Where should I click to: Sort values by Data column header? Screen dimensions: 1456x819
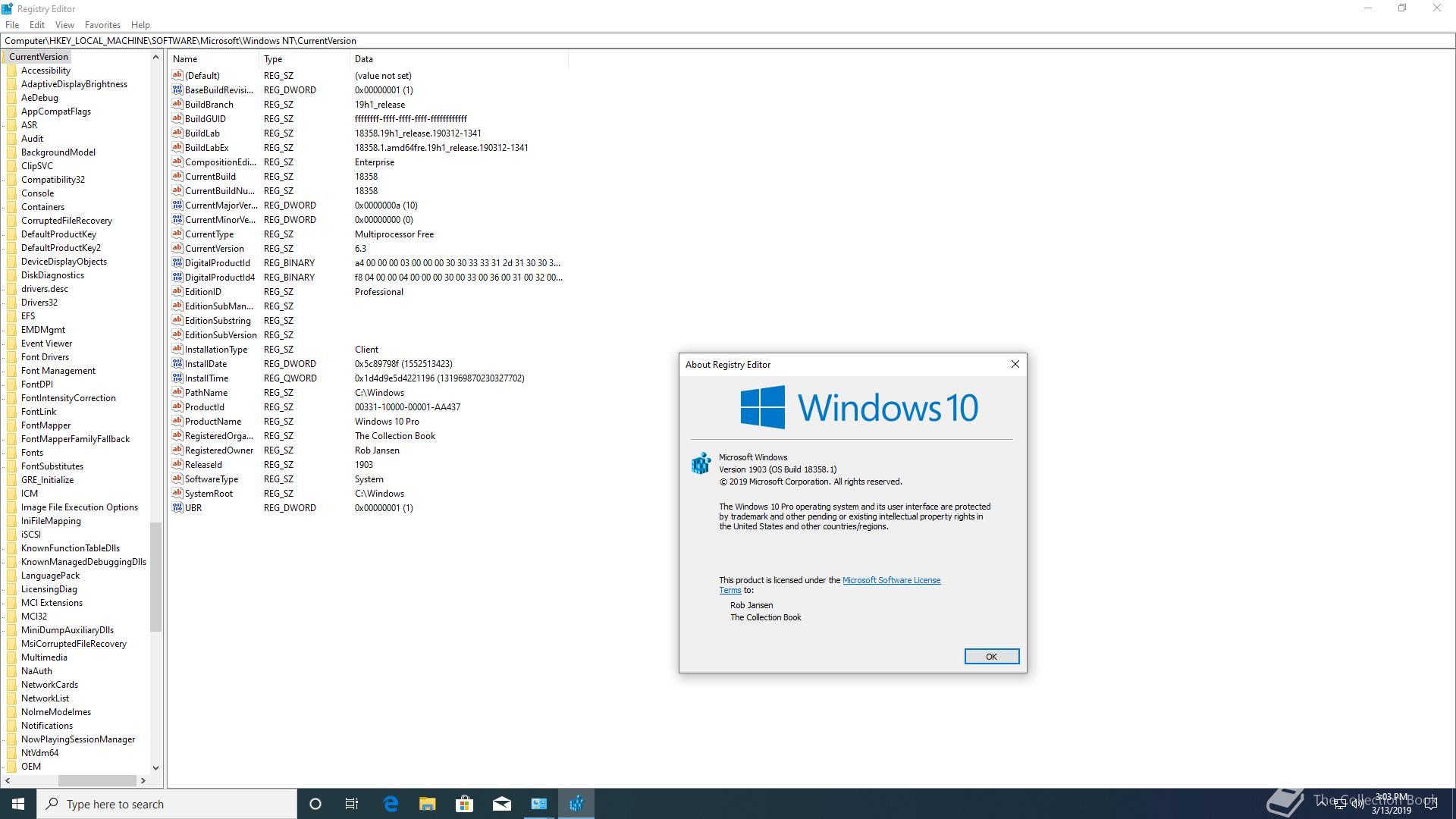click(x=459, y=59)
